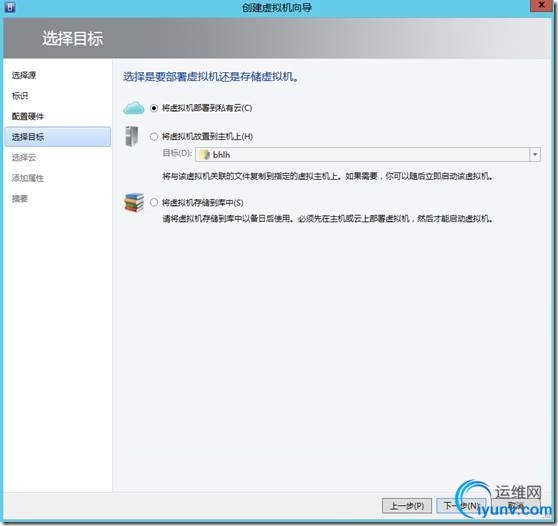Click 下一步(N) button
558x526 pixels.
pos(461,505)
